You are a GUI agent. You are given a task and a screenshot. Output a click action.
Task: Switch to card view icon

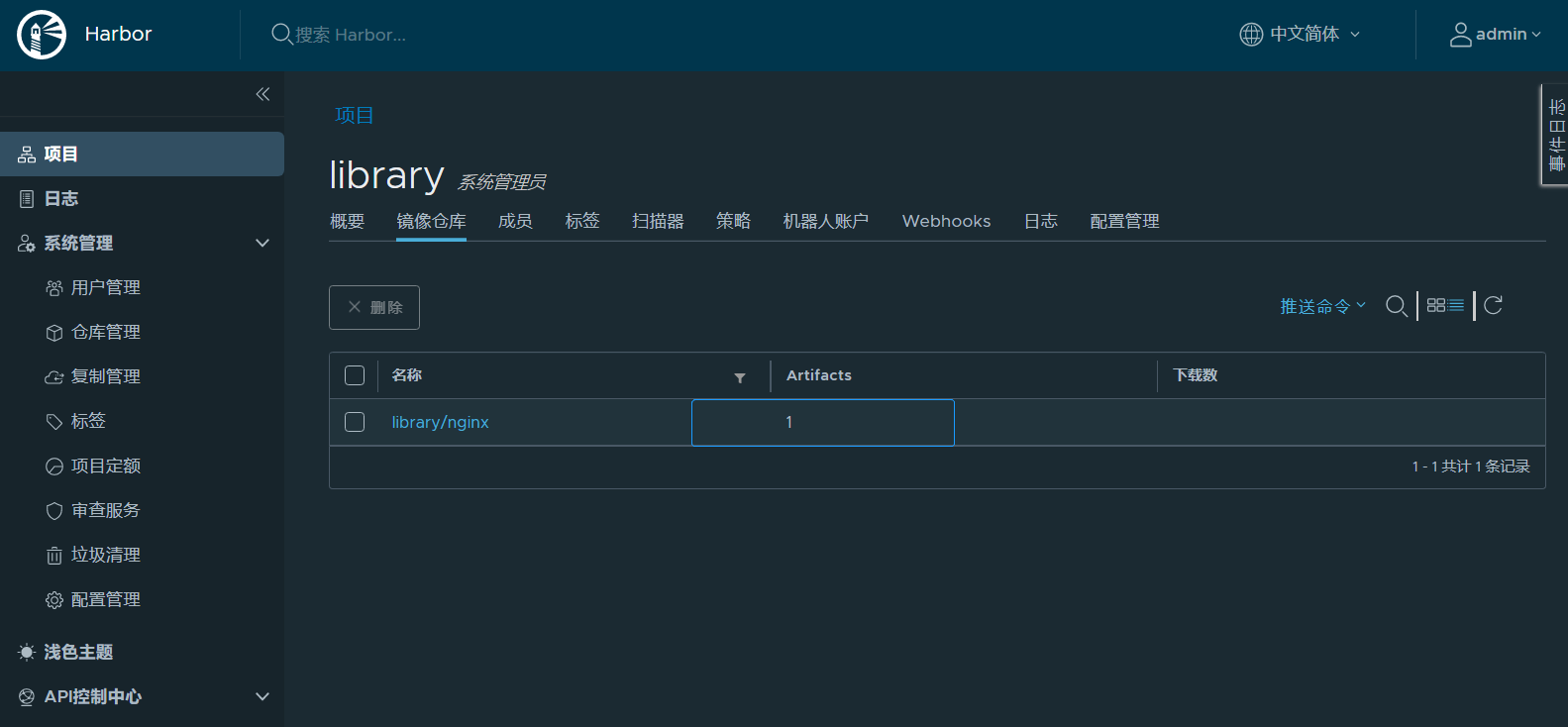1436,305
